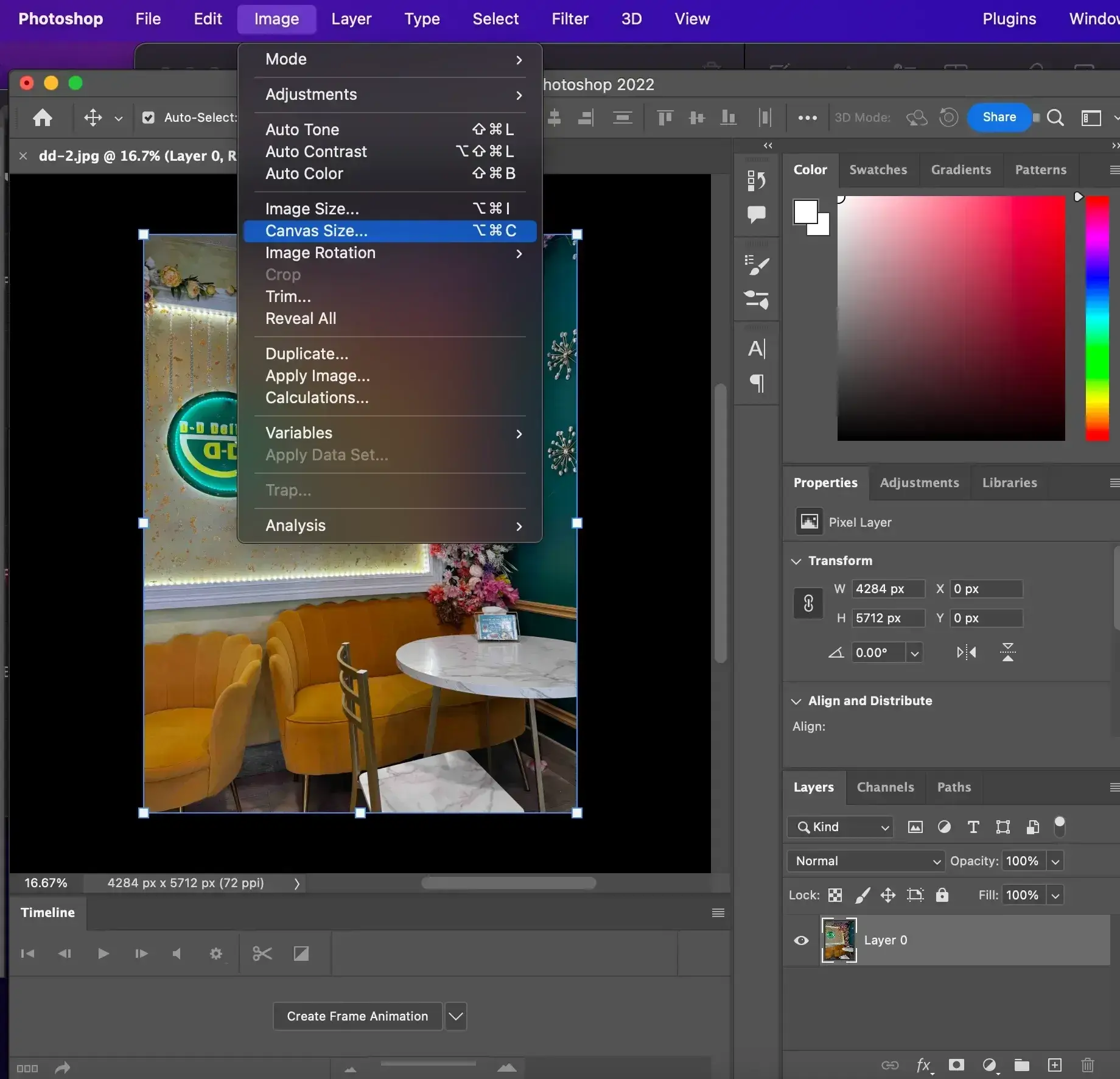This screenshot has width=1120, height=1079.
Task: Switch to the Channels tab
Action: [x=885, y=787]
